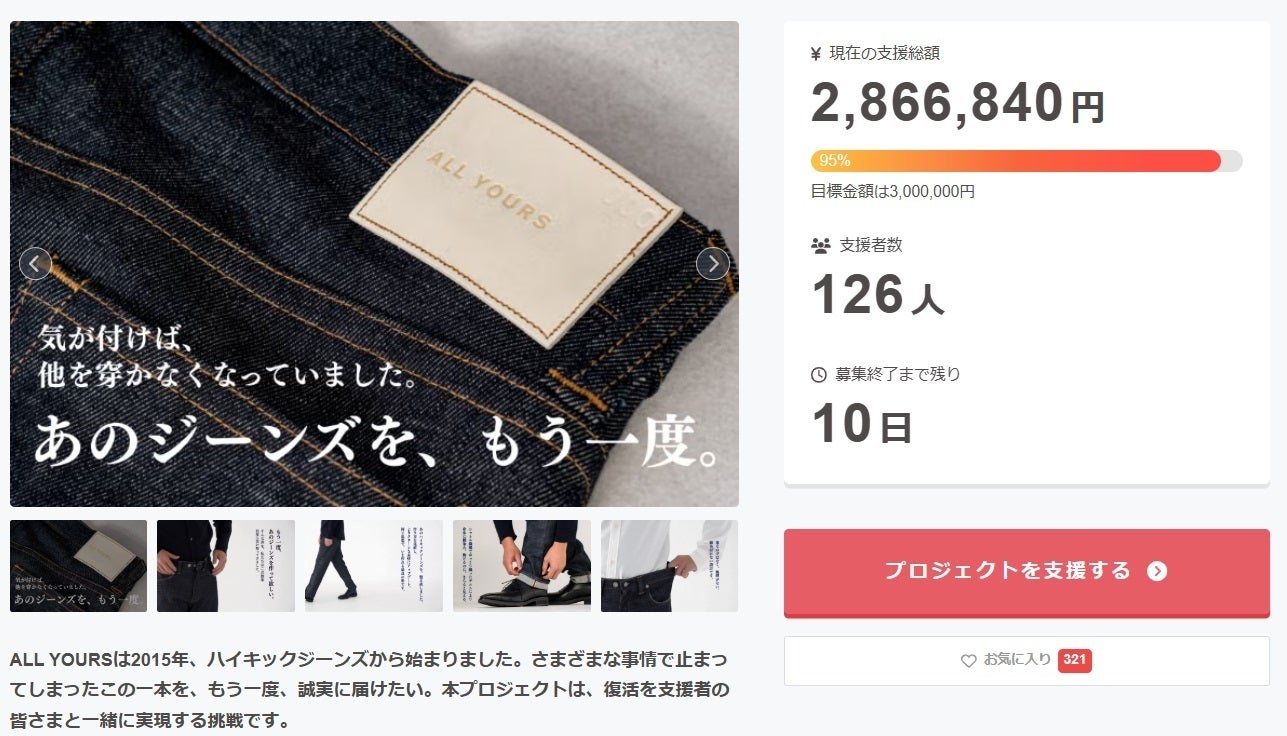
Task: Click supporters people icon
Action: coord(820,245)
